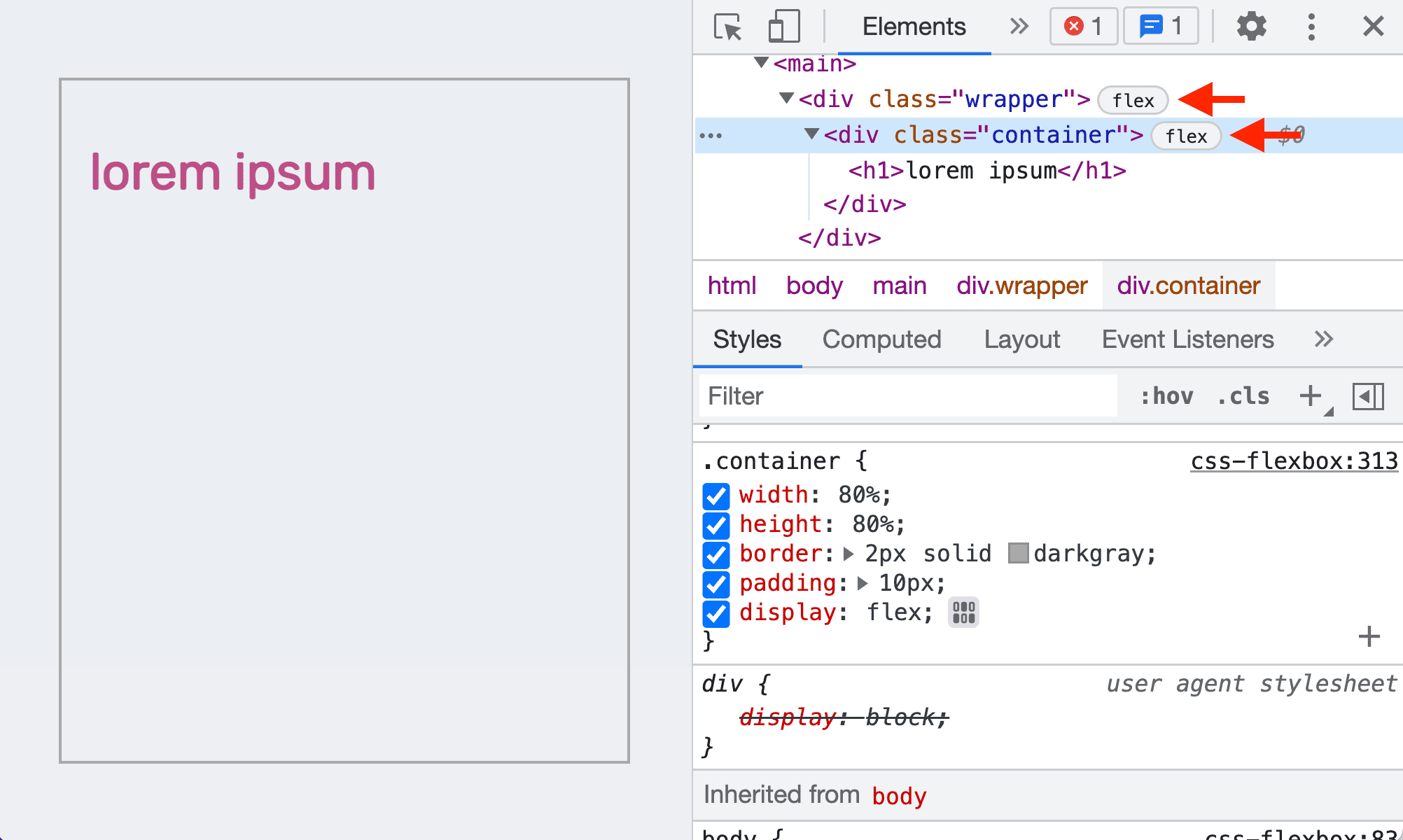This screenshot has width=1403, height=840.
Task: Switch to the Layout panel tab
Action: click(1022, 338)
